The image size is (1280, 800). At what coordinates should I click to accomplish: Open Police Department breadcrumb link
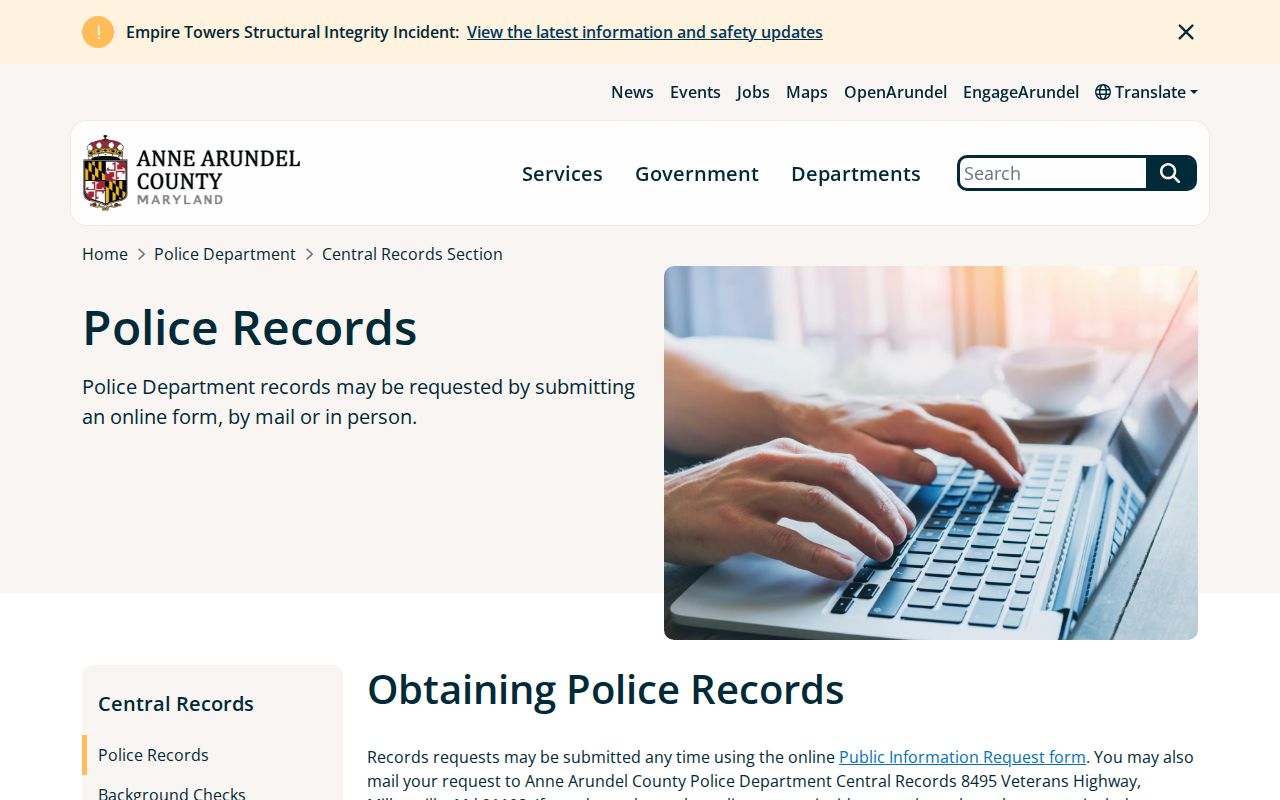pyautogui.click(x=225, y=254)
